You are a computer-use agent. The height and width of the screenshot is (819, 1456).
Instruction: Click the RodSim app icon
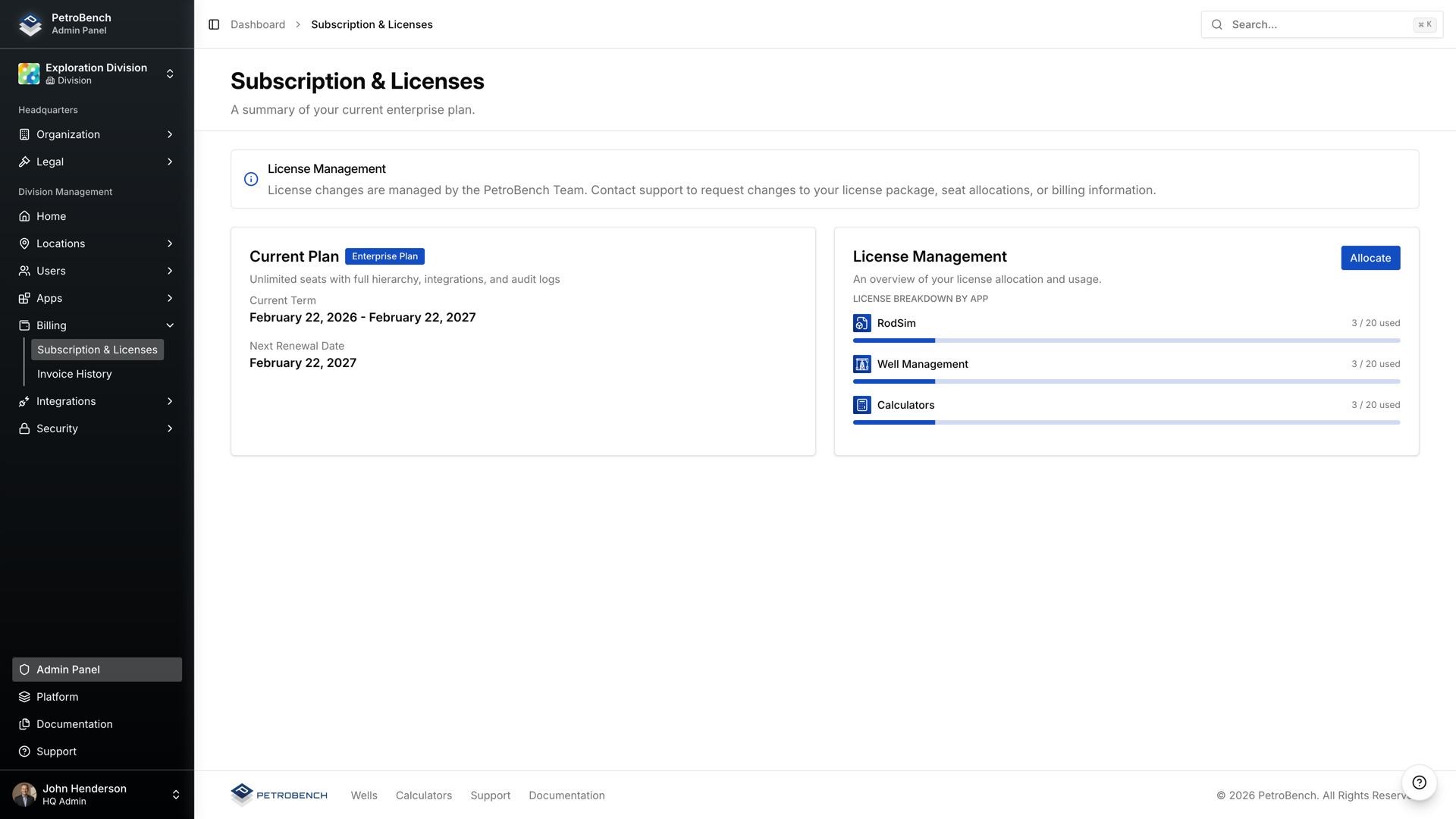tap(861, 323)
